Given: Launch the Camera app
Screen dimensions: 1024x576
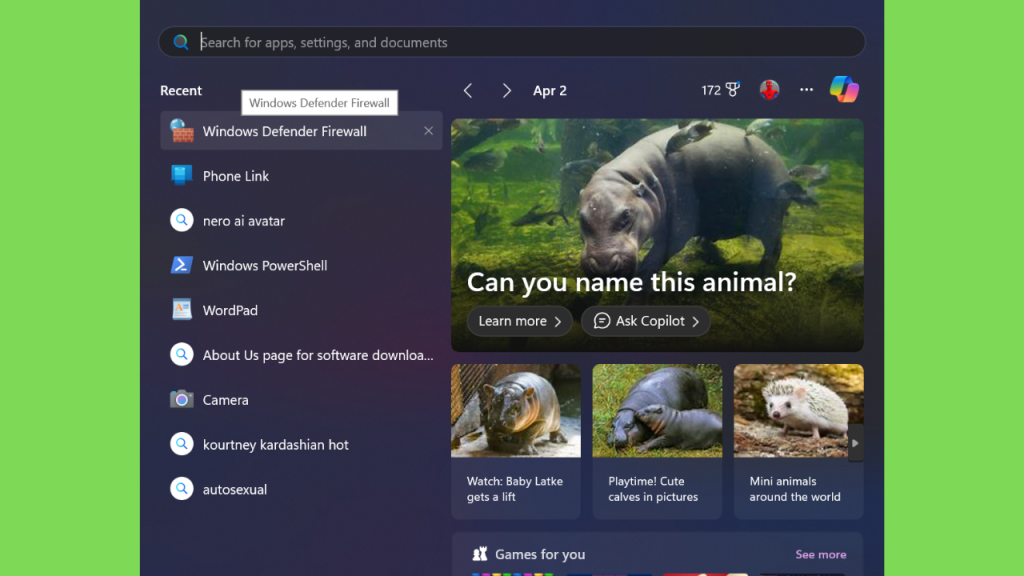Looking at the screenshot, I should point(301,400).
